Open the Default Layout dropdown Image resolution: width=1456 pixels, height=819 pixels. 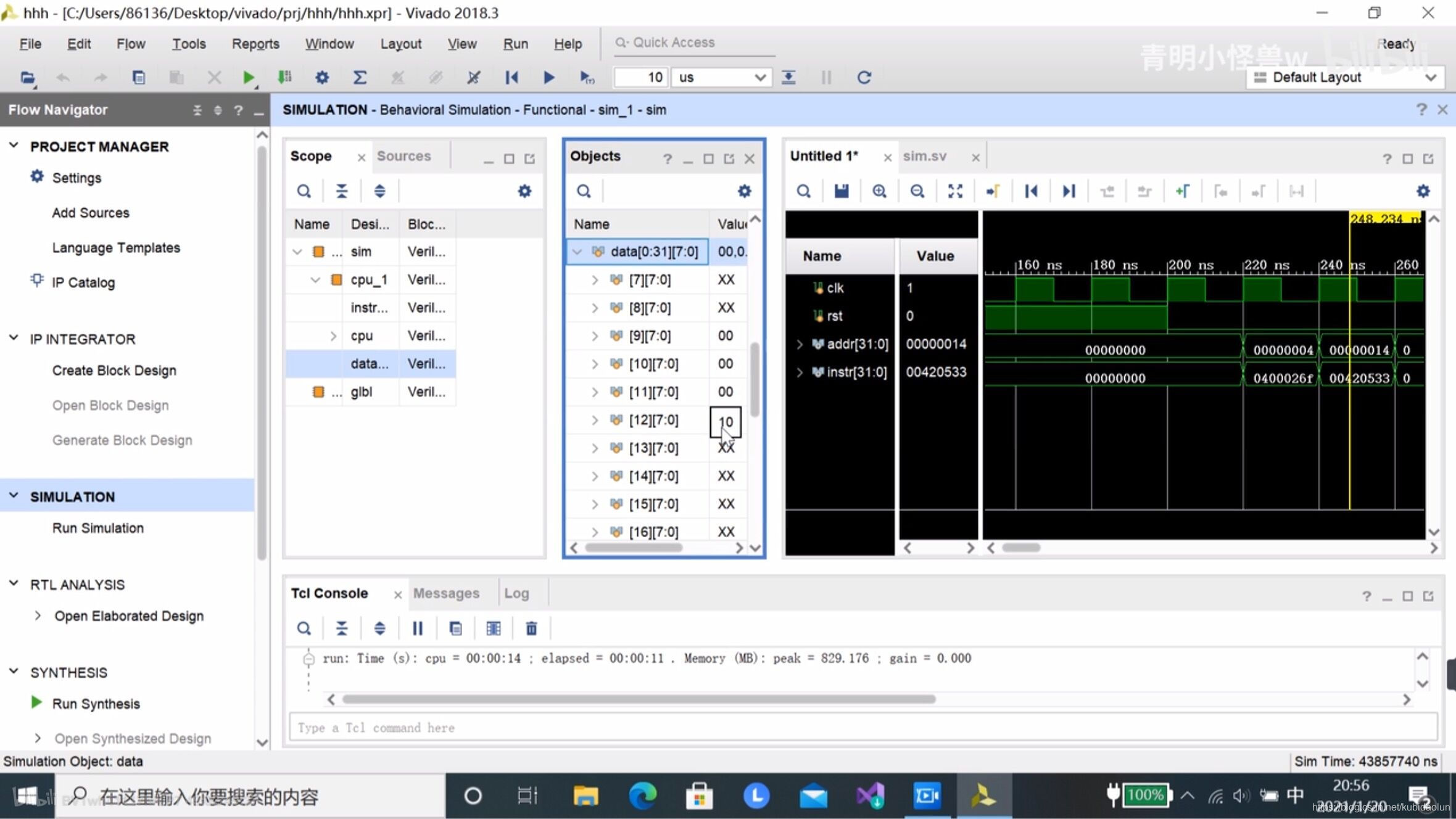pyautogui.click(x=1346, y=77)
